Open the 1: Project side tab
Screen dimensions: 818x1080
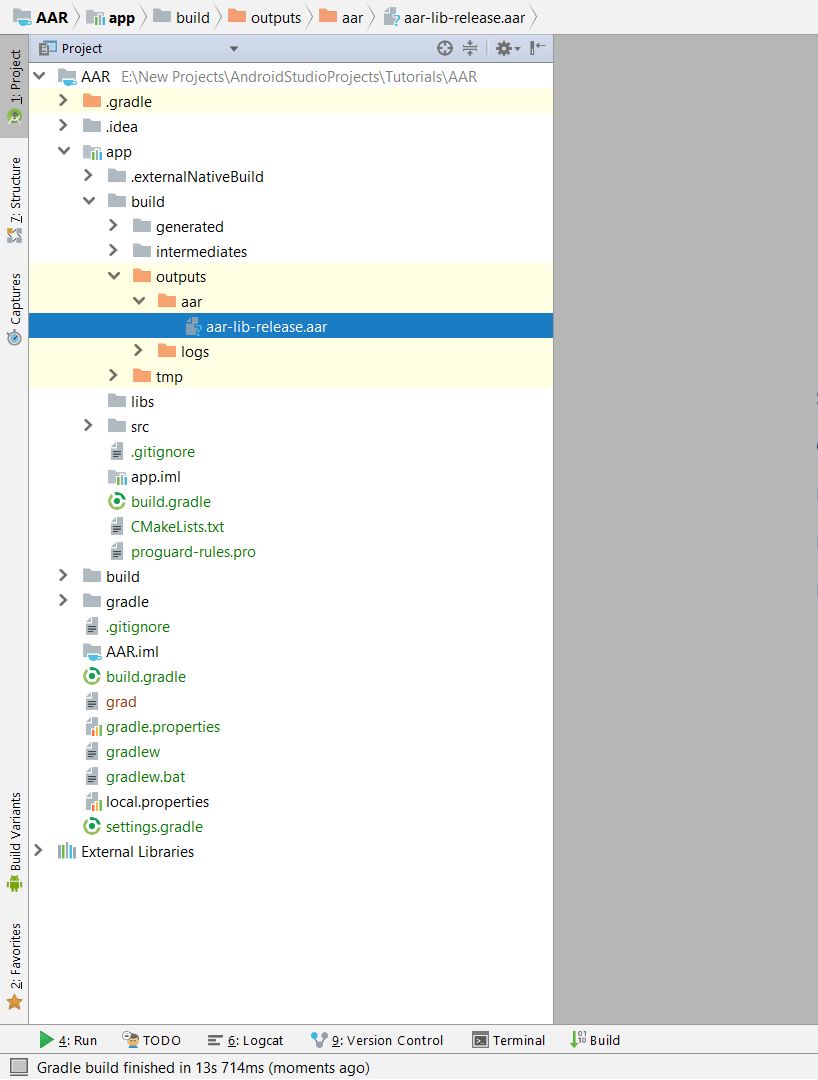coord(14,87)
